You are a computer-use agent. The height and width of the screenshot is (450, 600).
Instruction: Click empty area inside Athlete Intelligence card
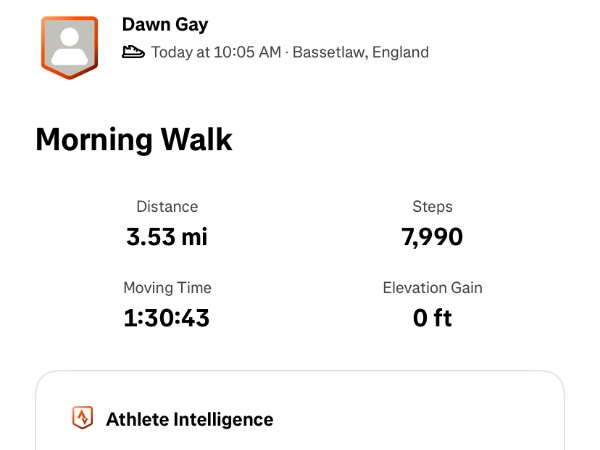pos(420,420)
